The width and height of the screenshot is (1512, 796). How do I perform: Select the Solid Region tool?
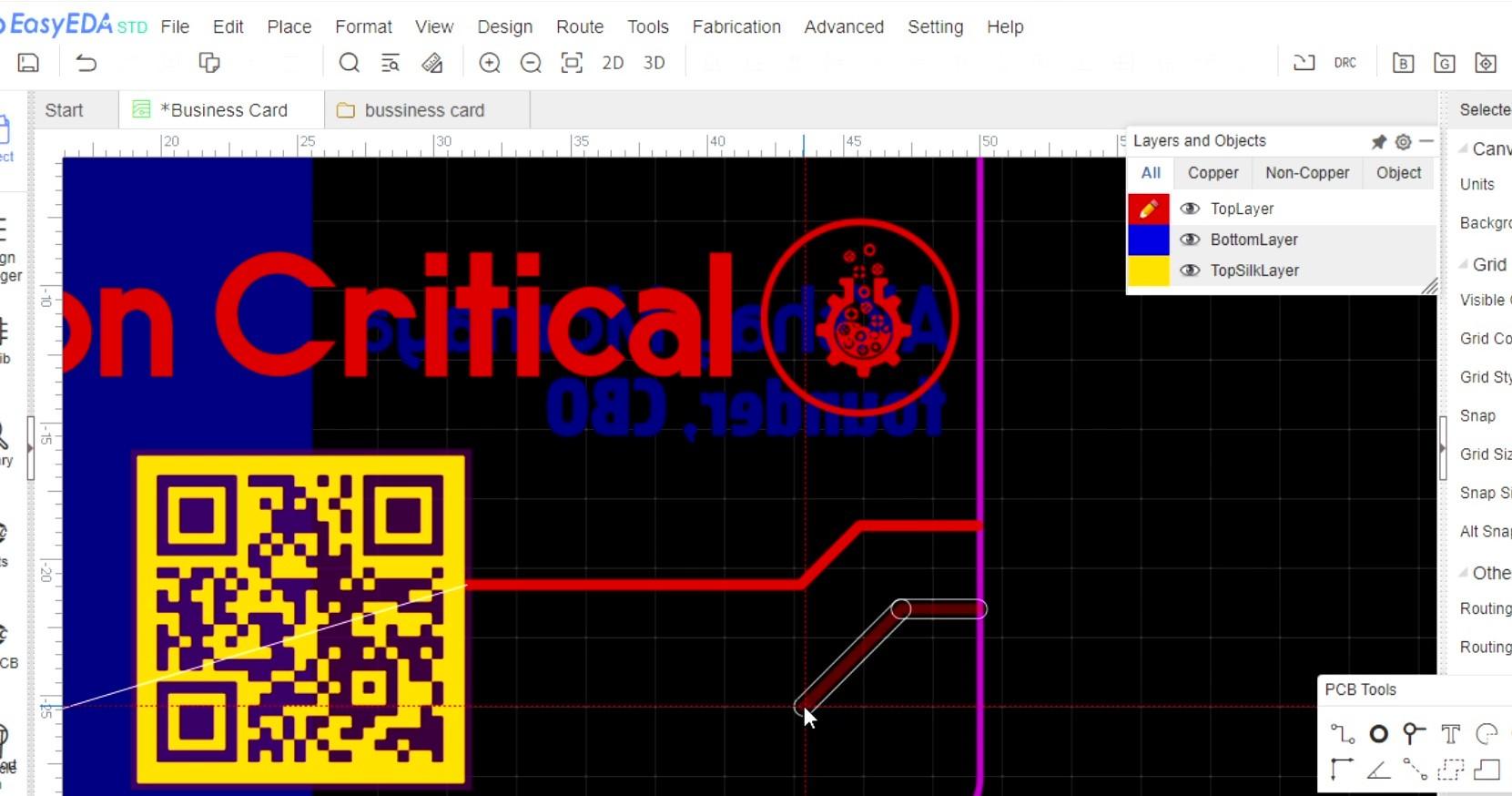(1487, 770)
